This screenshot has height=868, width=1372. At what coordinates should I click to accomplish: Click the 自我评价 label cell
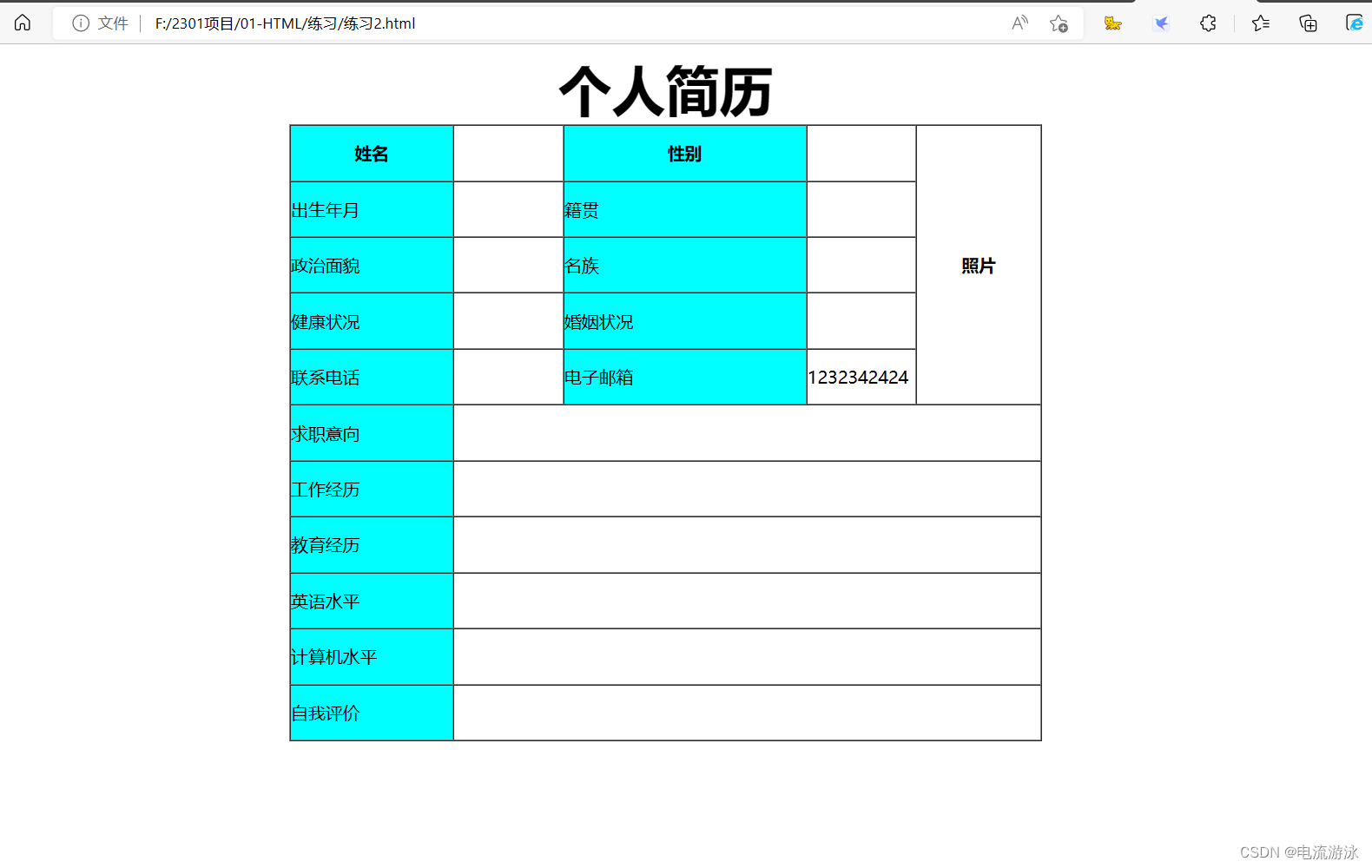[372, 713]
